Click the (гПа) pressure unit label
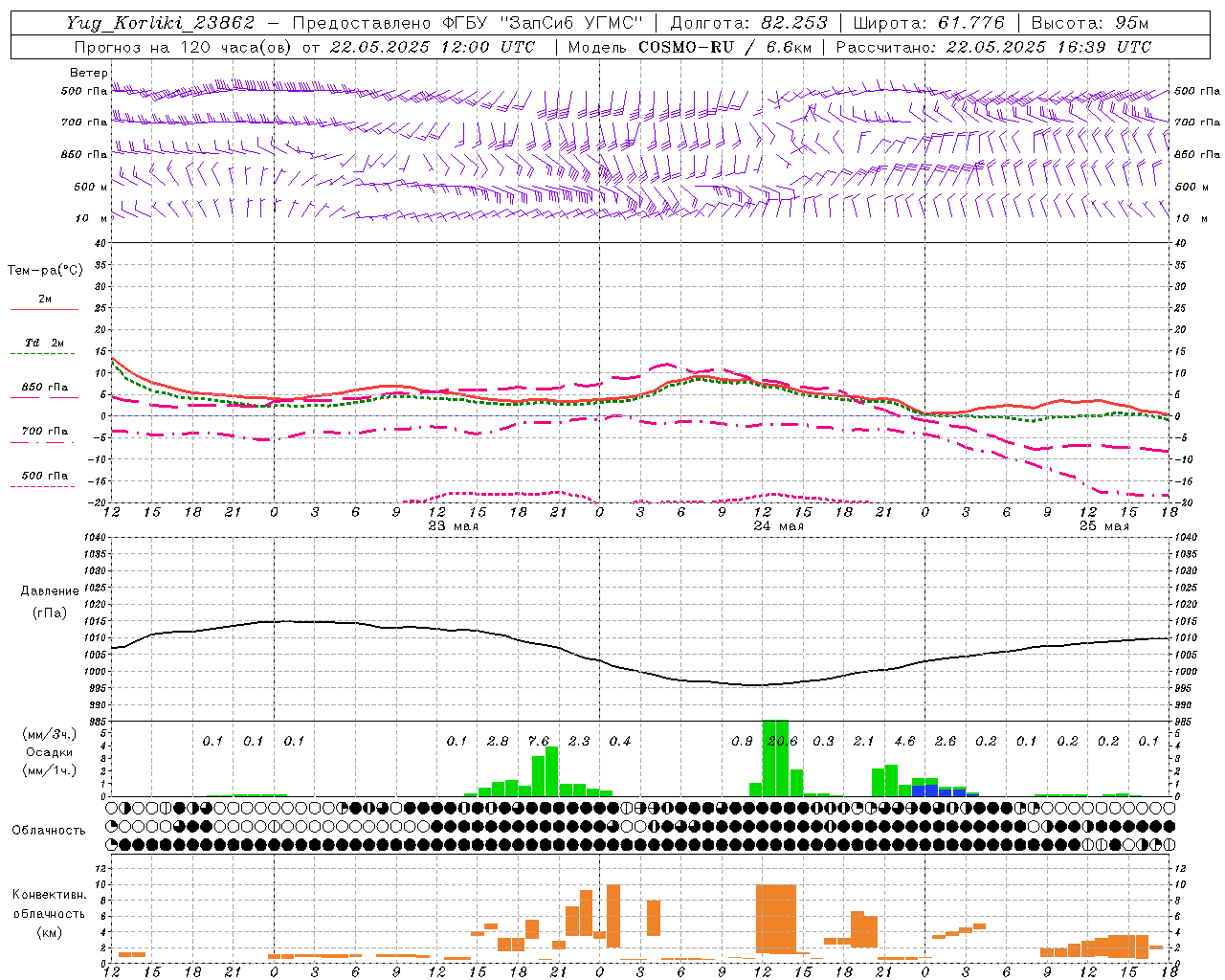1225x980 pixels. pos(50,613)
